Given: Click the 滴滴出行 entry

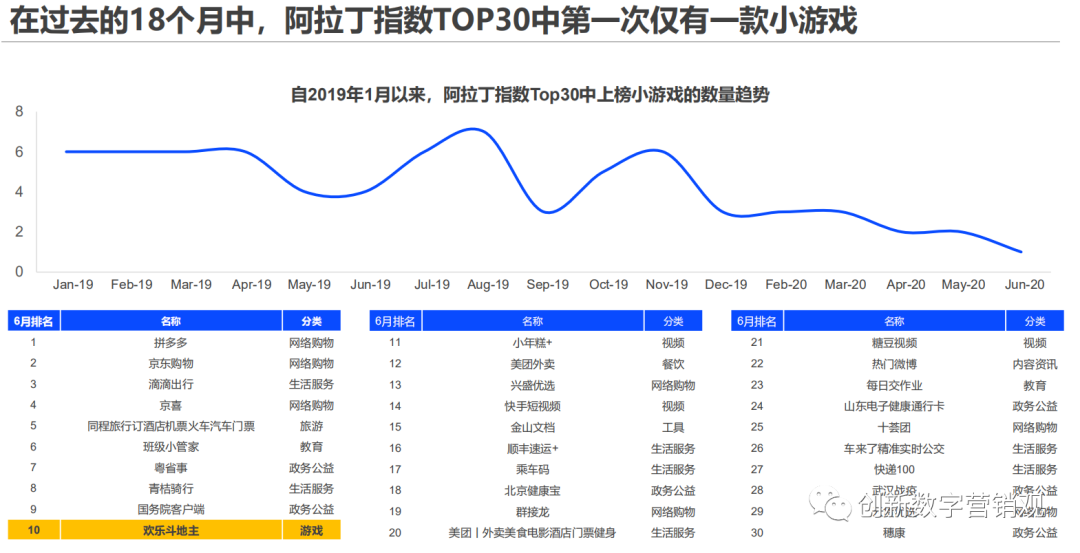Looking at the screenshot, I should click(171, 384).
